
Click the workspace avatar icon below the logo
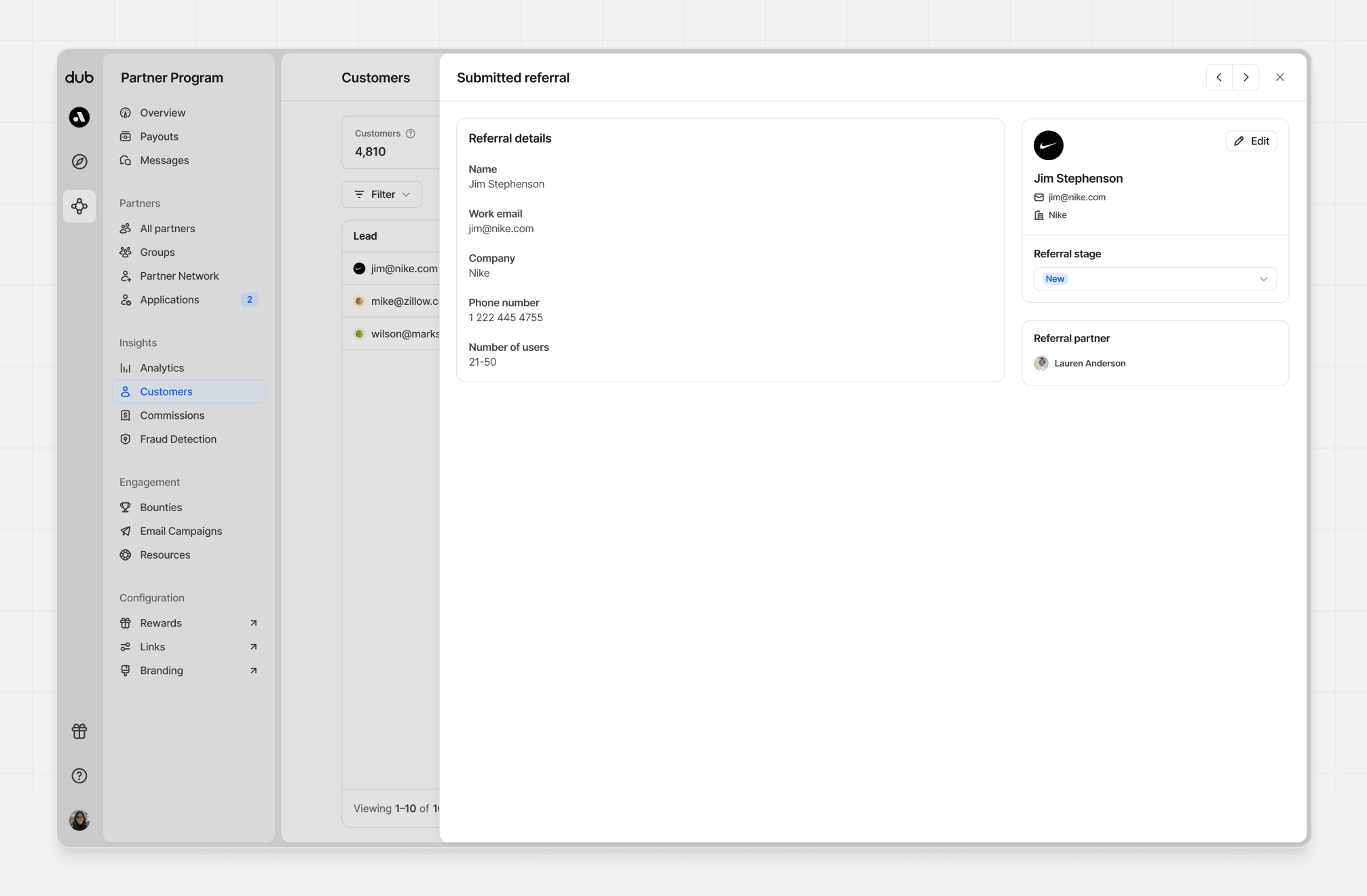[79, 117]
